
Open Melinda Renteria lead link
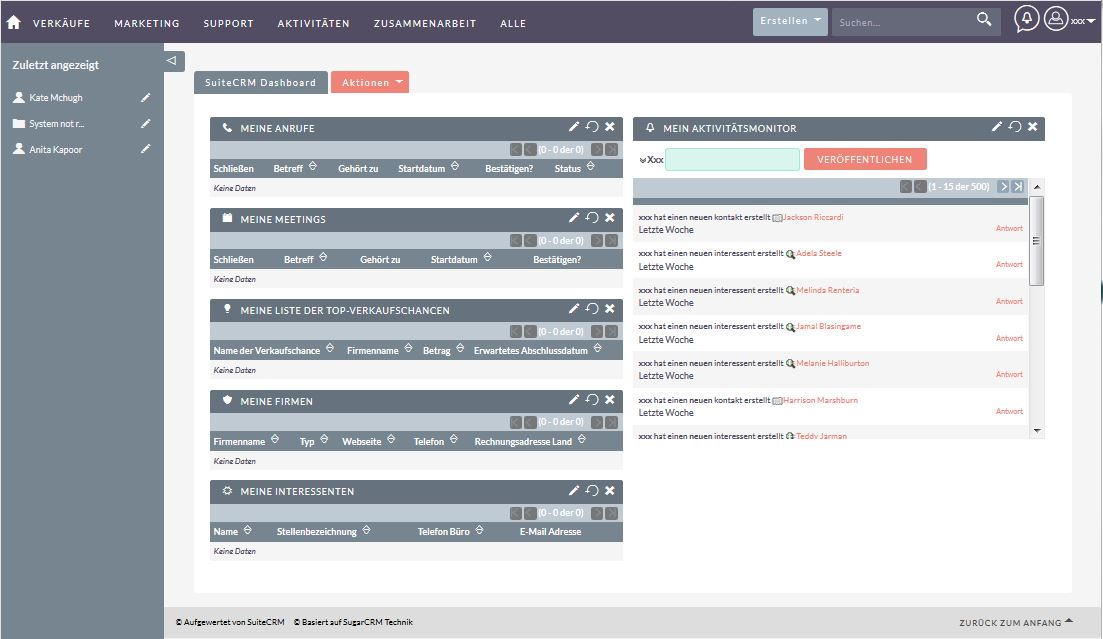(827, 290)
